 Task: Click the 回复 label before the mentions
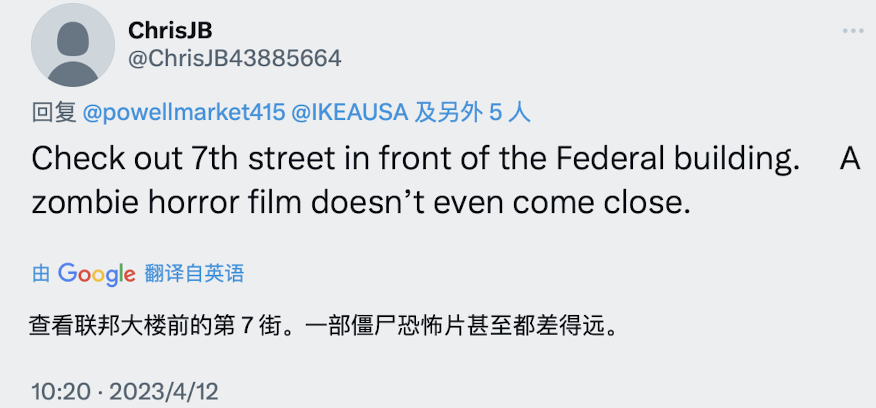coord(54,112)
